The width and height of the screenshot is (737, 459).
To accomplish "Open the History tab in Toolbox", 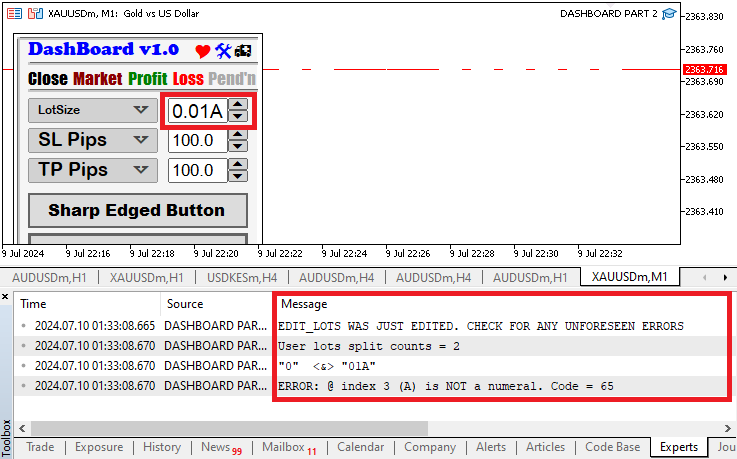I will pos(162,447).
